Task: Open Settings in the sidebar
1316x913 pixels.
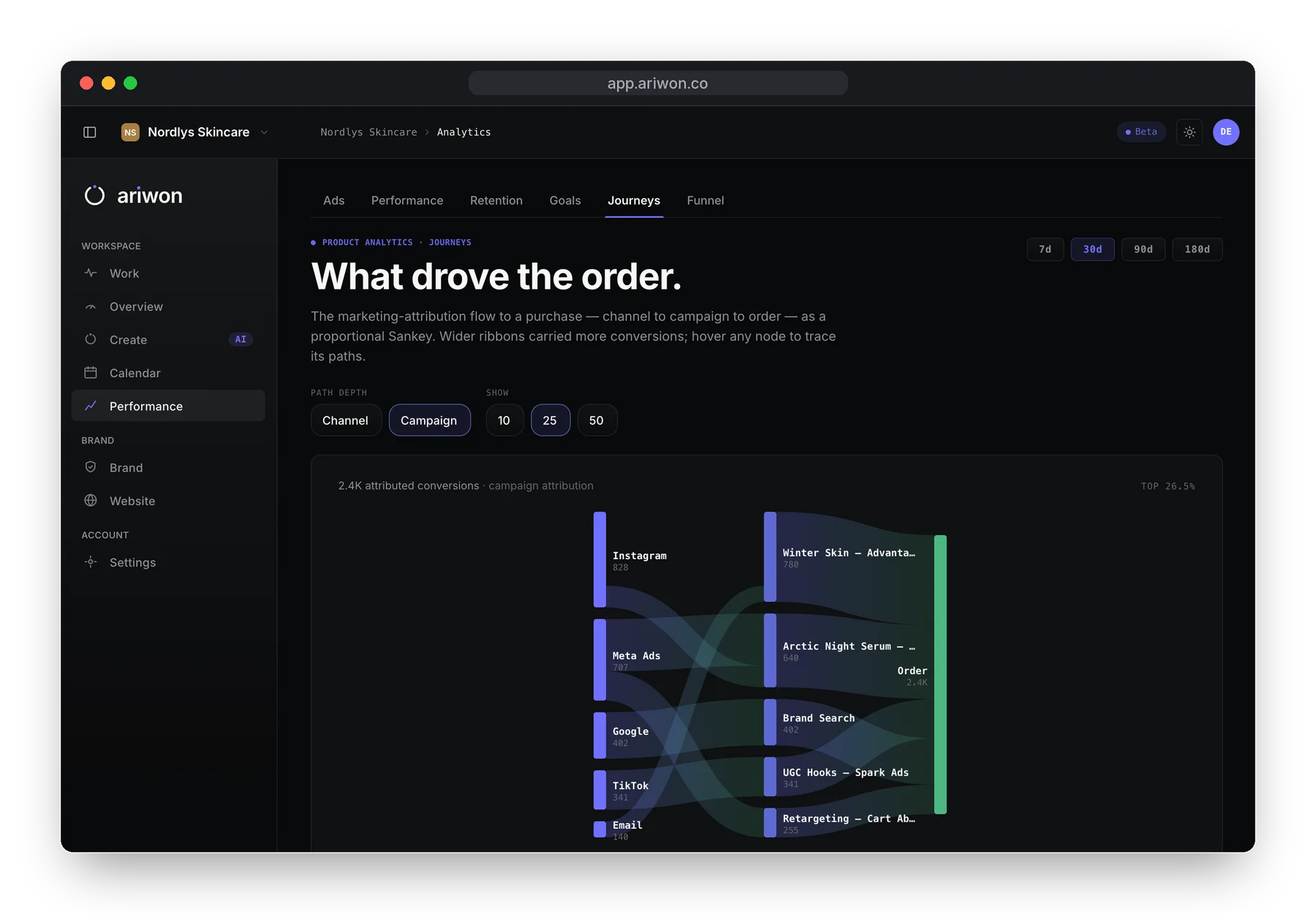Action: 168,562
